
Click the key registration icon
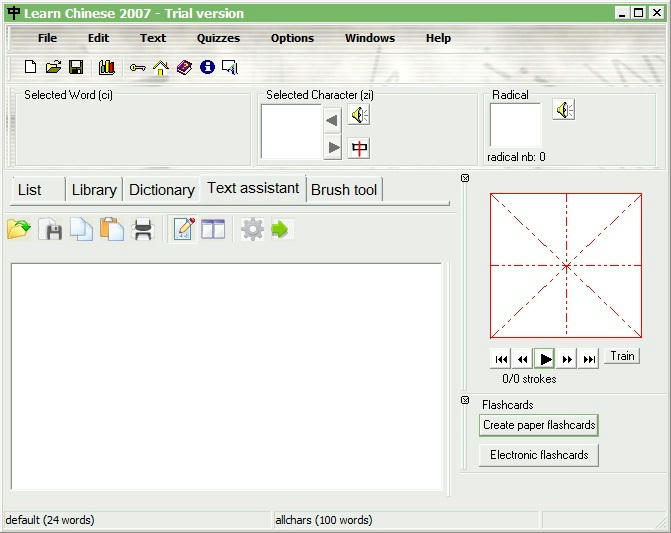pos(137,68)
